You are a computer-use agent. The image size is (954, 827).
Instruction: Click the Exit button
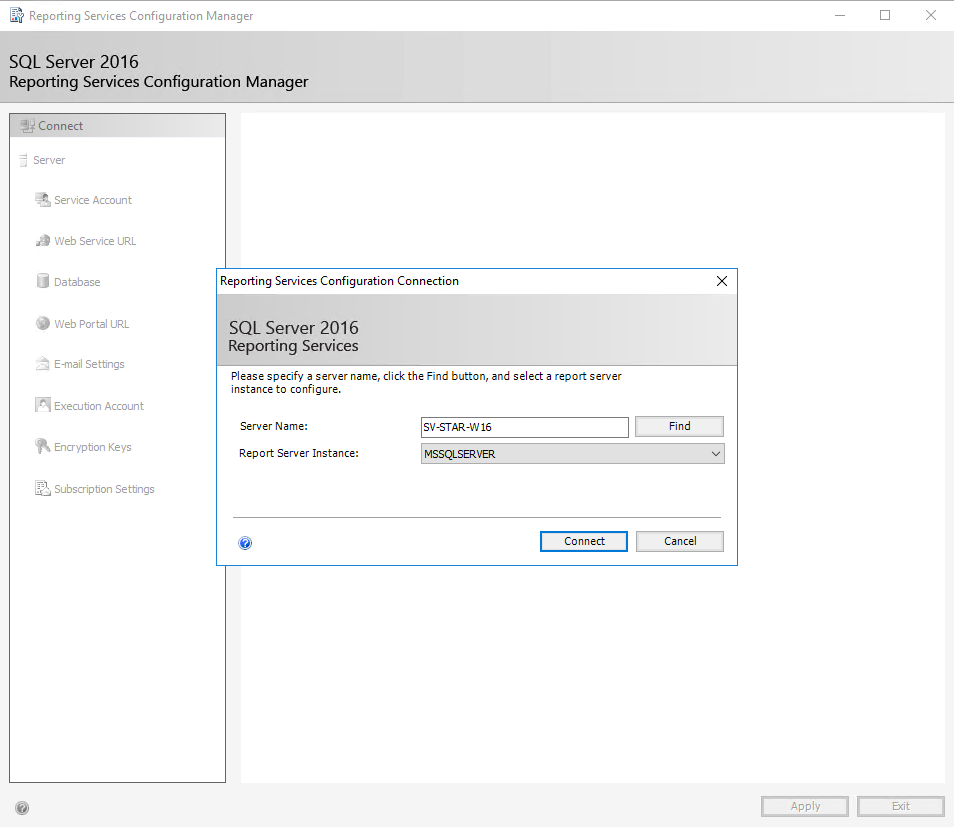coord(900,806)
